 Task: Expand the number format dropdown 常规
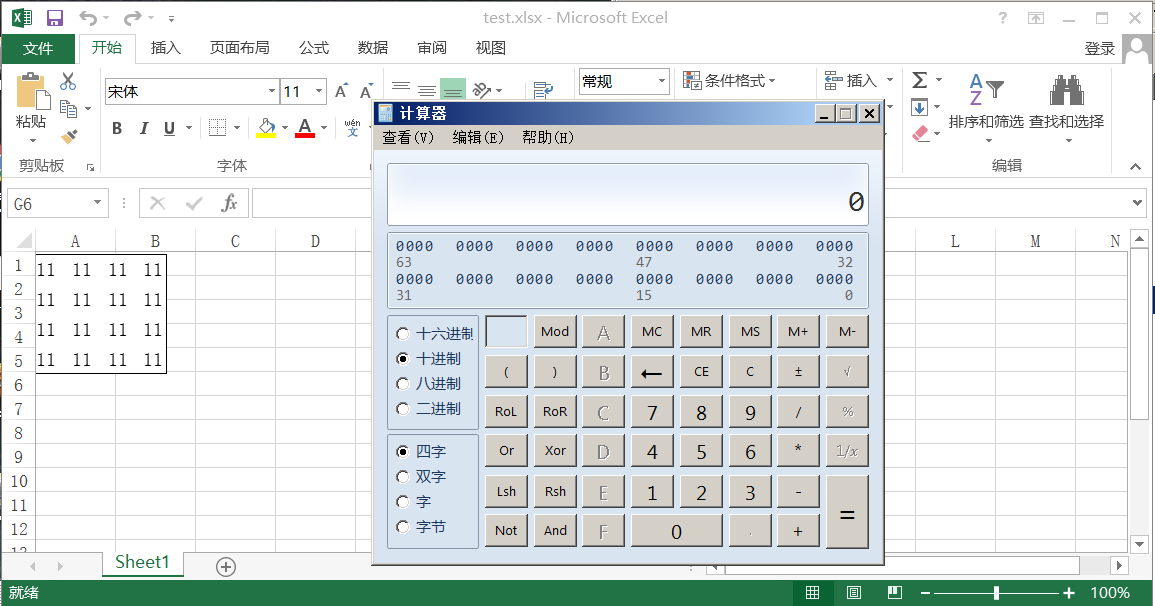pos(661,81)
